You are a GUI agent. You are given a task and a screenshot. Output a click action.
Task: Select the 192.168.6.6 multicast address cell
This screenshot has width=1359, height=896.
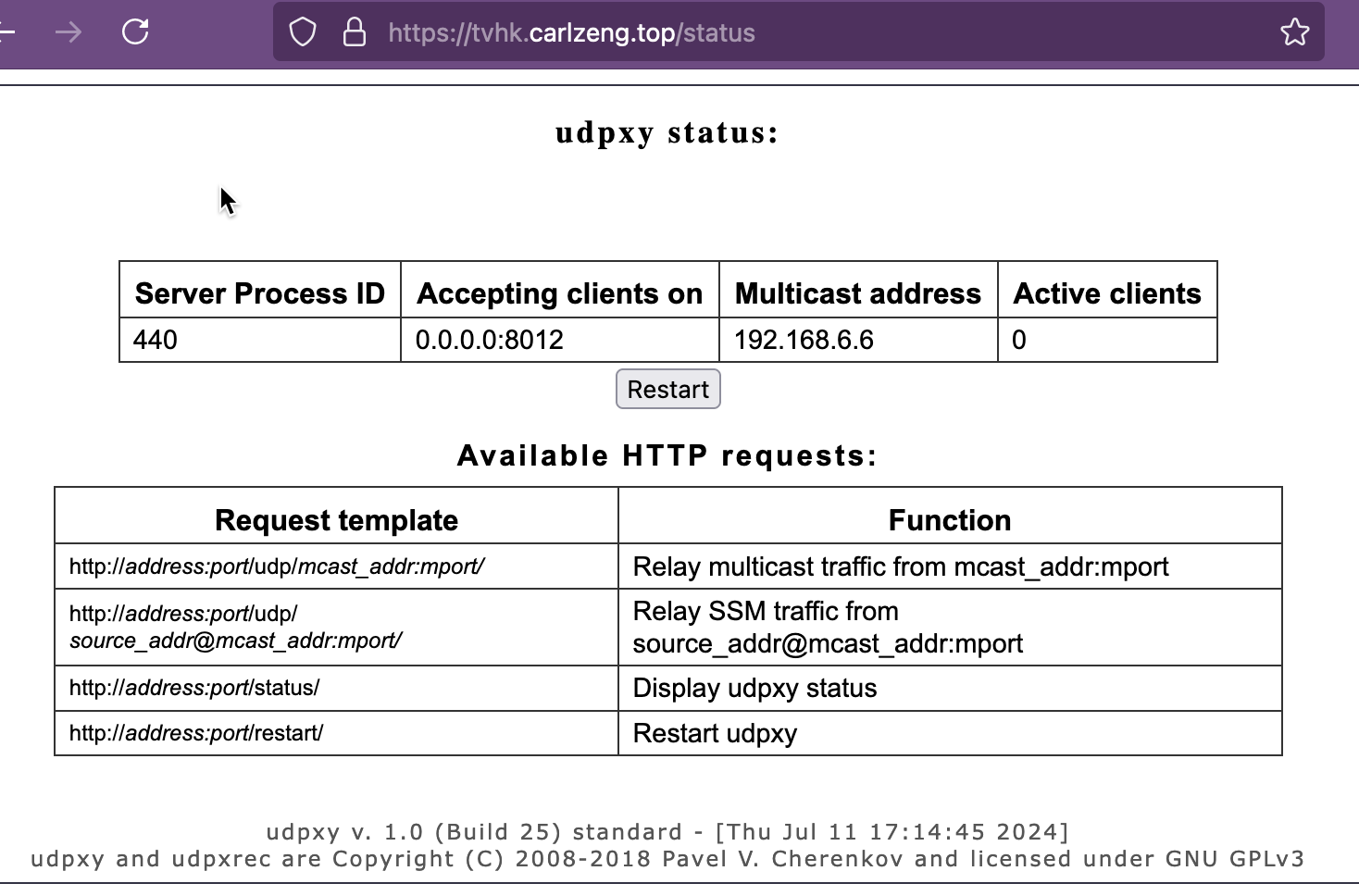858,340
